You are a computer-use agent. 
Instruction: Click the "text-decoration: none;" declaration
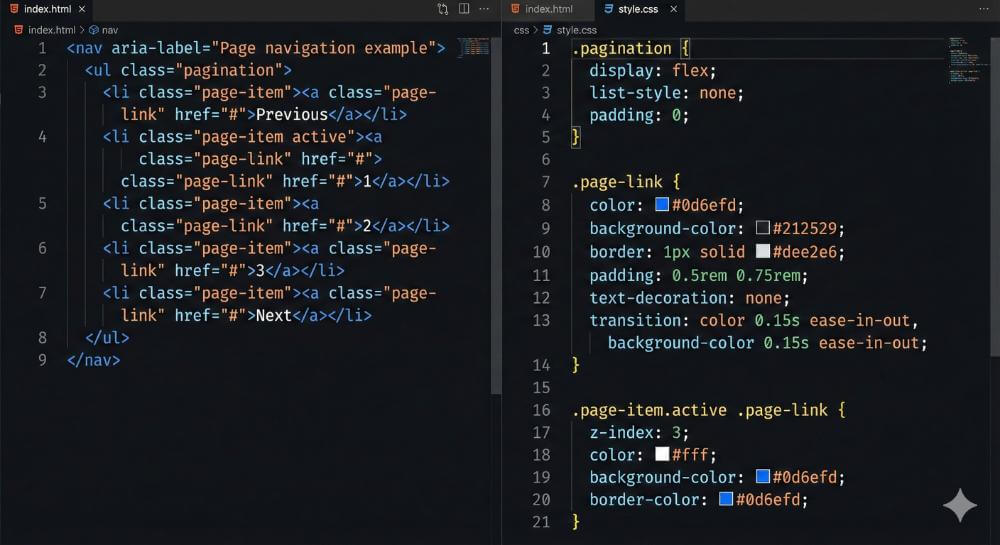689,298
